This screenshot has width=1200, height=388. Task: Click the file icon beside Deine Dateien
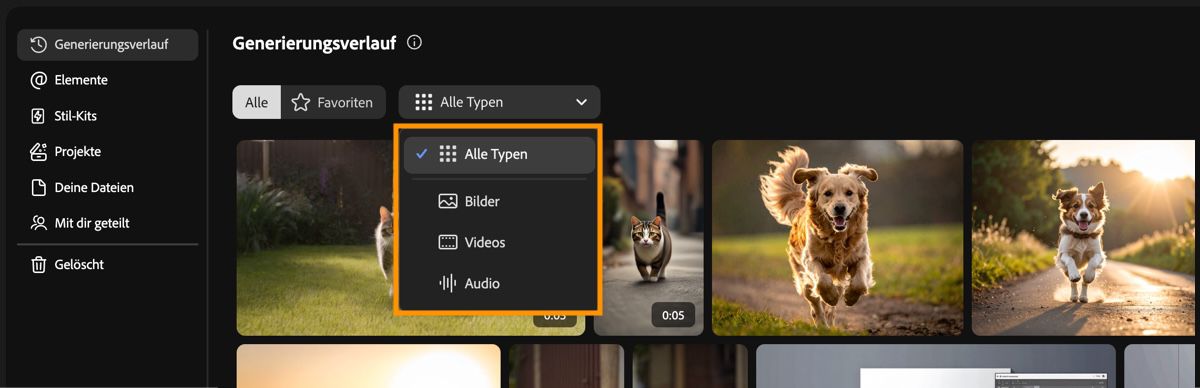[39, 188]
